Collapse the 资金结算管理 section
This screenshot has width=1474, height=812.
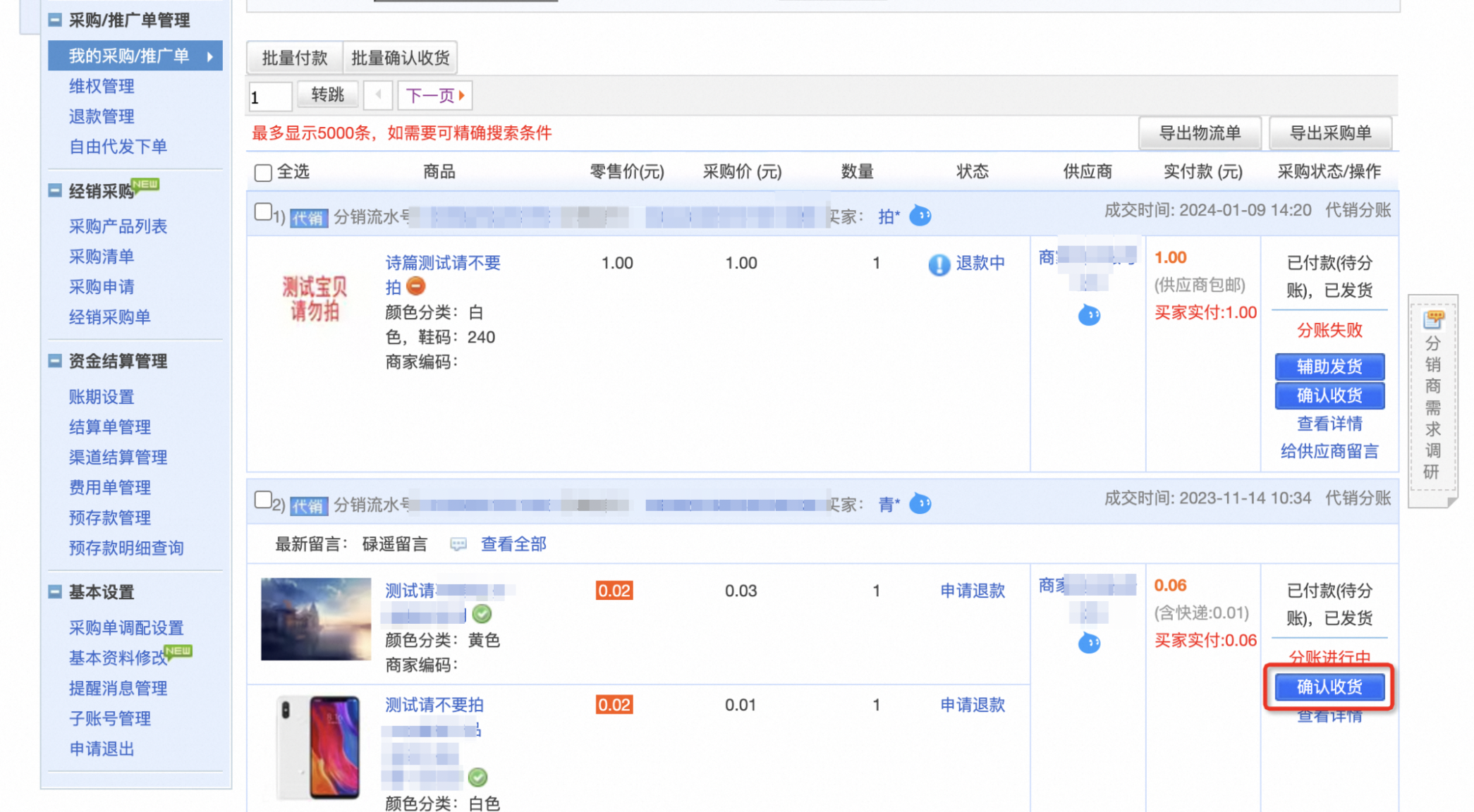pyautogui.click(x=55, y=361)
